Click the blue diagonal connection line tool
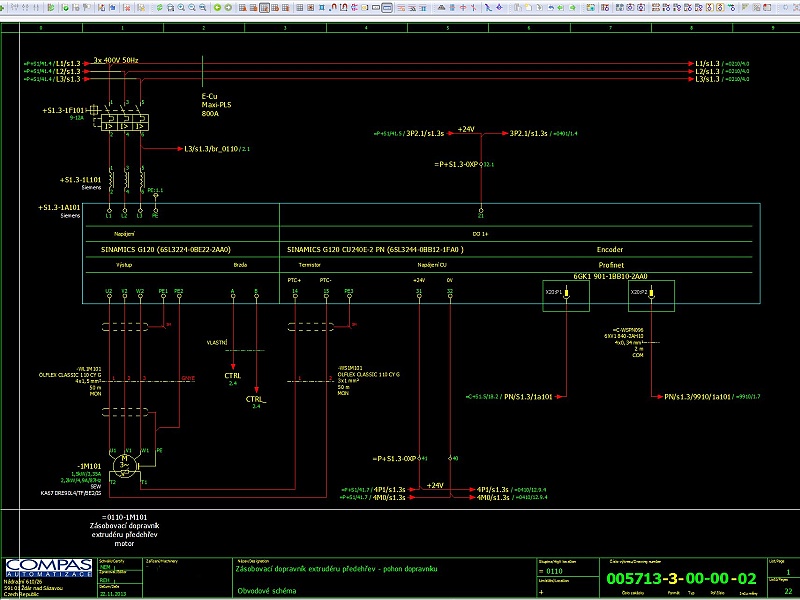The width and height of the screenshot is (800, 600). 488,8
